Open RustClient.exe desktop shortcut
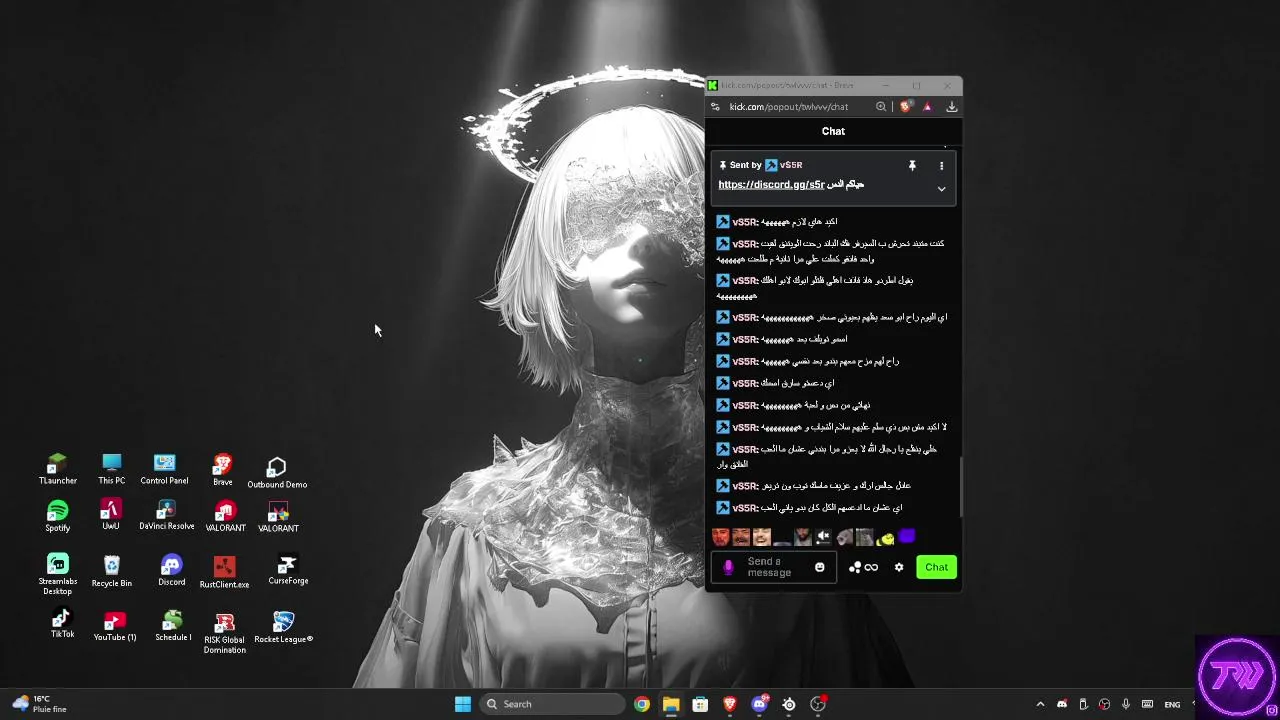The height and width of the screenshot is (720, 1280). [x=224, y=572]
